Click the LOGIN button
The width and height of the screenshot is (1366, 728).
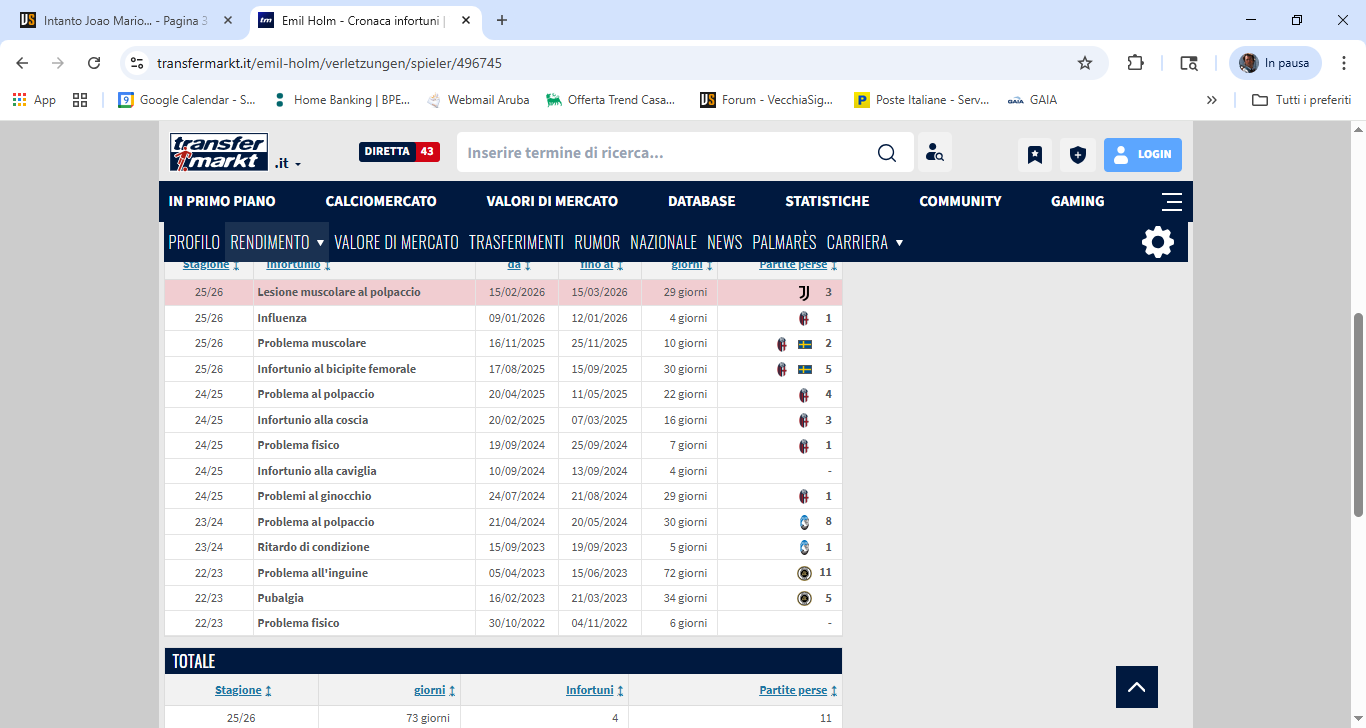[x=1142, y=154]
